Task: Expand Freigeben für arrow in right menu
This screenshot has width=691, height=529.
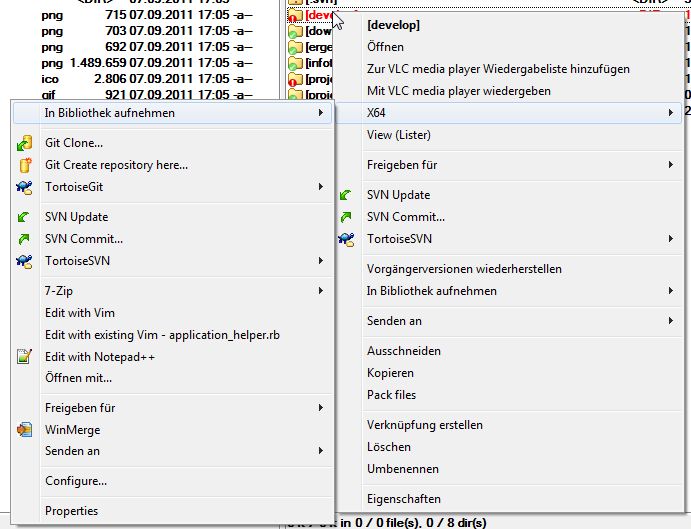Action: [x=671, y=165]
